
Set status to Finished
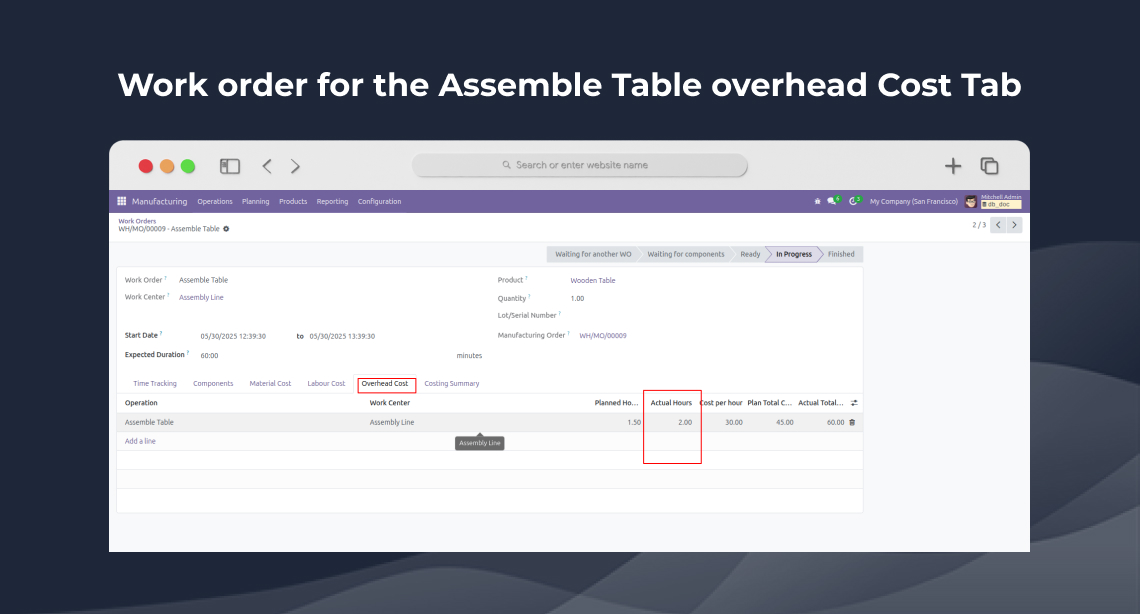click(x=841, y=254)
